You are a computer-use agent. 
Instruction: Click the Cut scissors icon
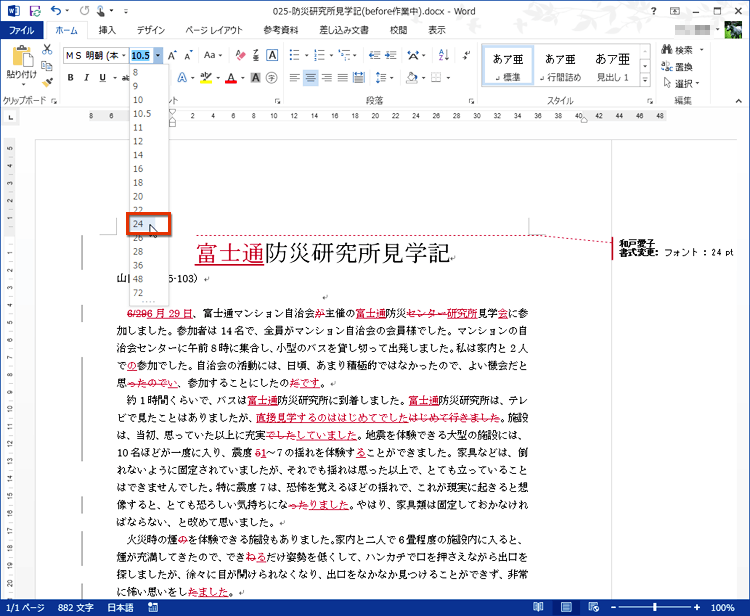click(47, 49)
